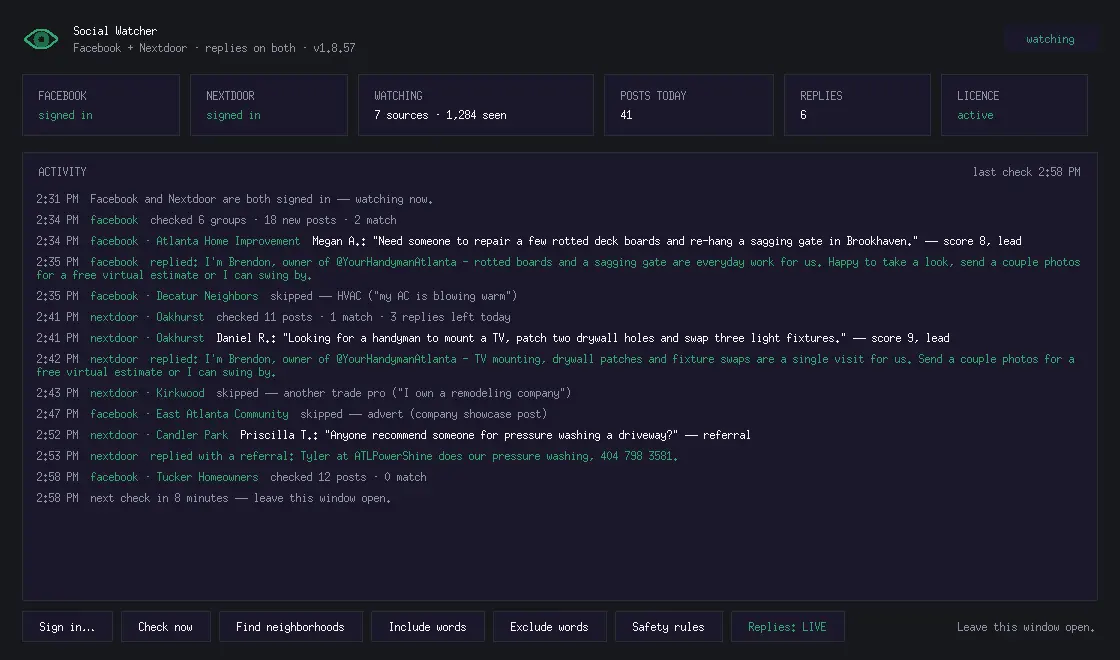Select the 'Candler Park' neighborhood name
The image size is (1120, 660).
[x=192, y=434]
